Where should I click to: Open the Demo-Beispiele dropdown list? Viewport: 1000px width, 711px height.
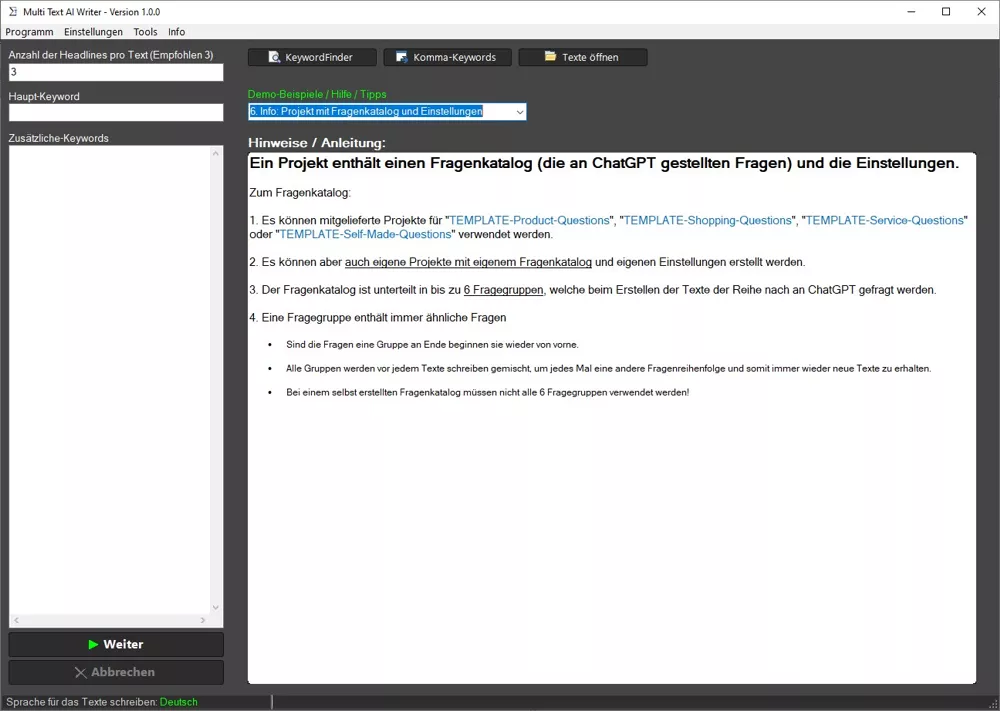point(387,112)
